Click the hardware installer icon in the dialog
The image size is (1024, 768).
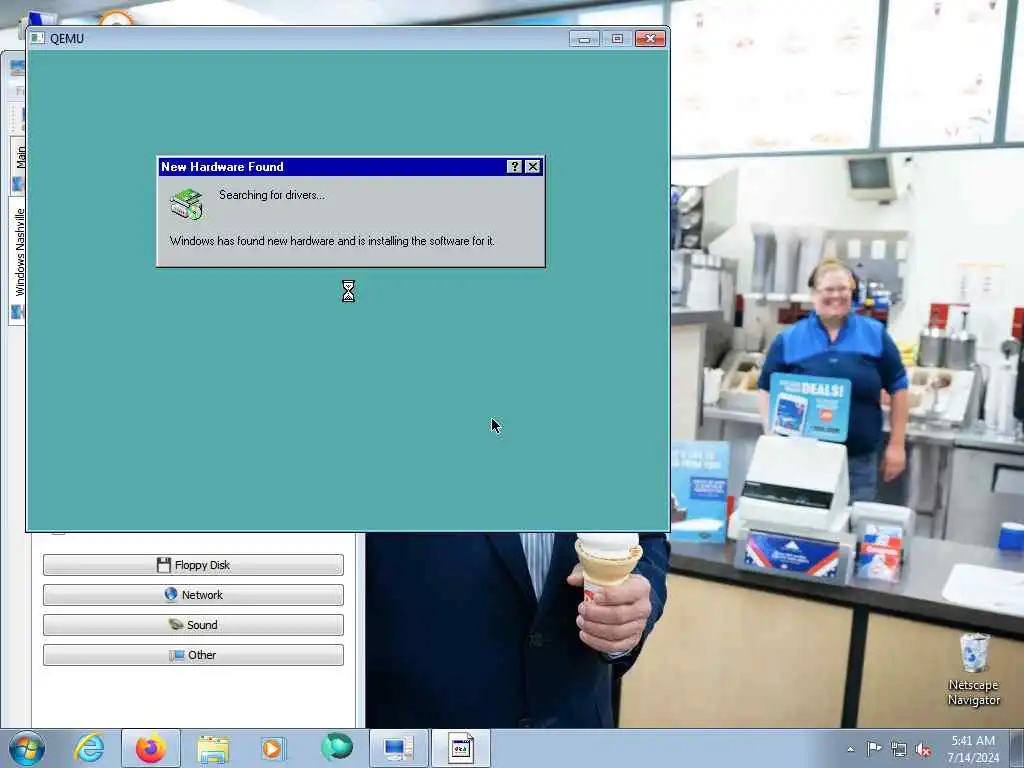pos(187,204)
